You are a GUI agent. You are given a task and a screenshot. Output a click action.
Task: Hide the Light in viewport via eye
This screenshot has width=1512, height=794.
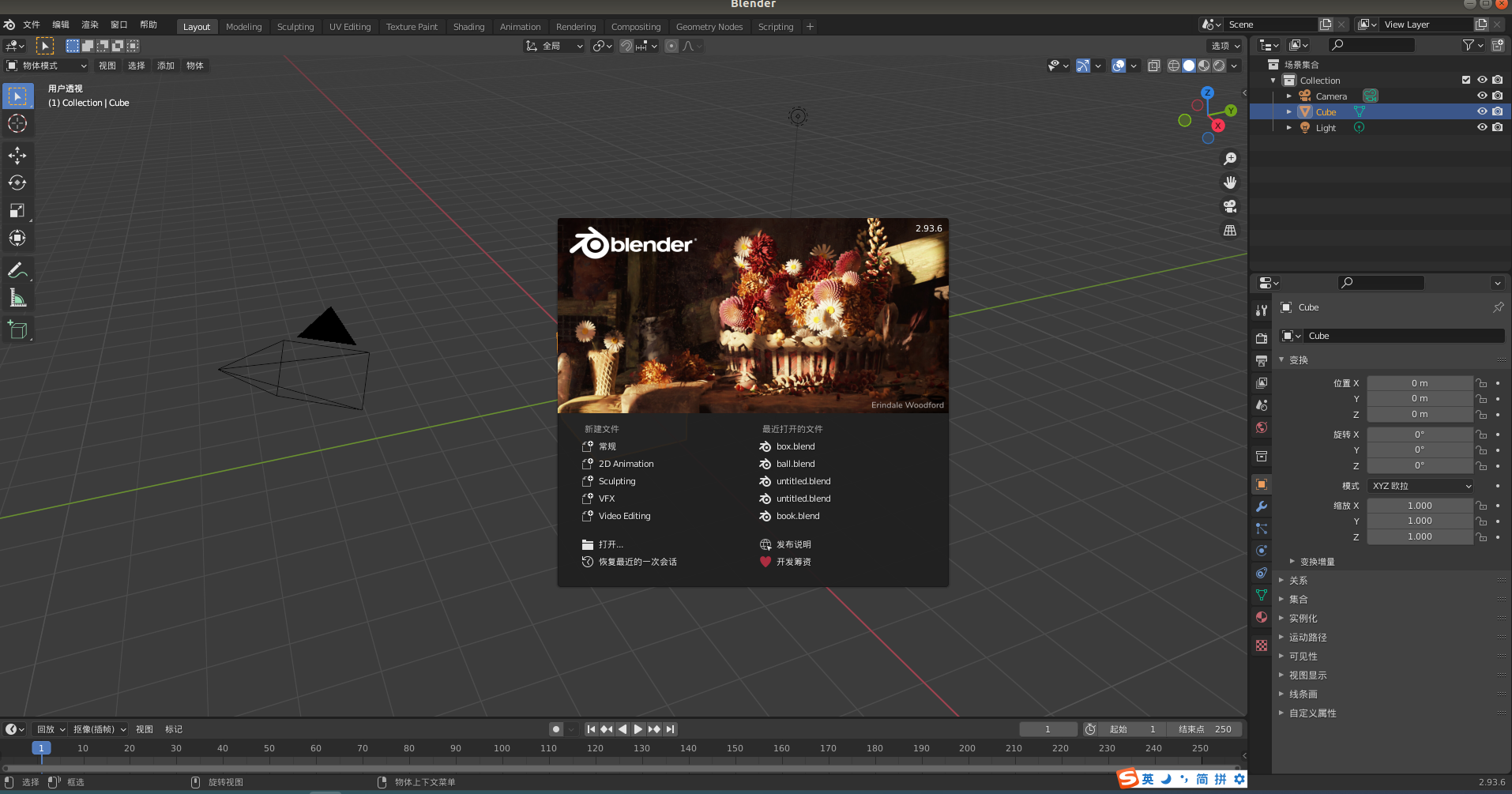pos(1482,127)
